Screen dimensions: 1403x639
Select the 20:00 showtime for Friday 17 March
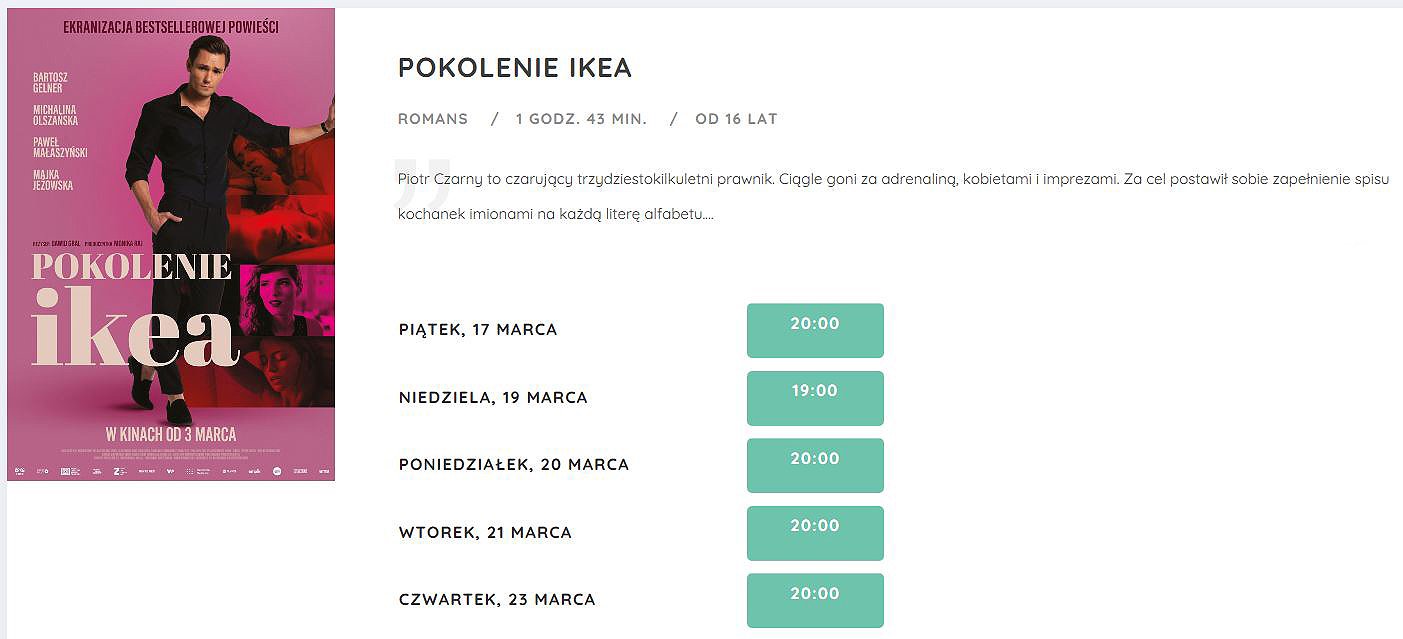[815, 330]
